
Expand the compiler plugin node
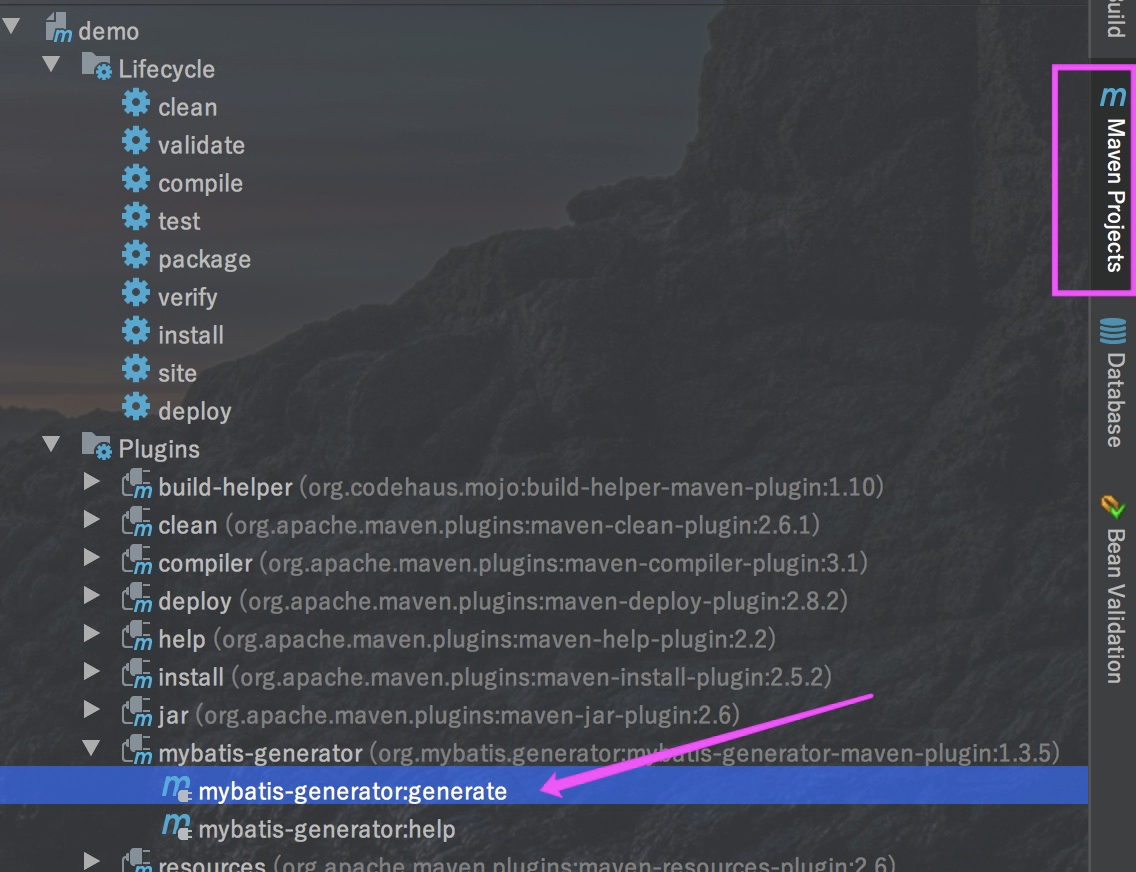[91, 558]
